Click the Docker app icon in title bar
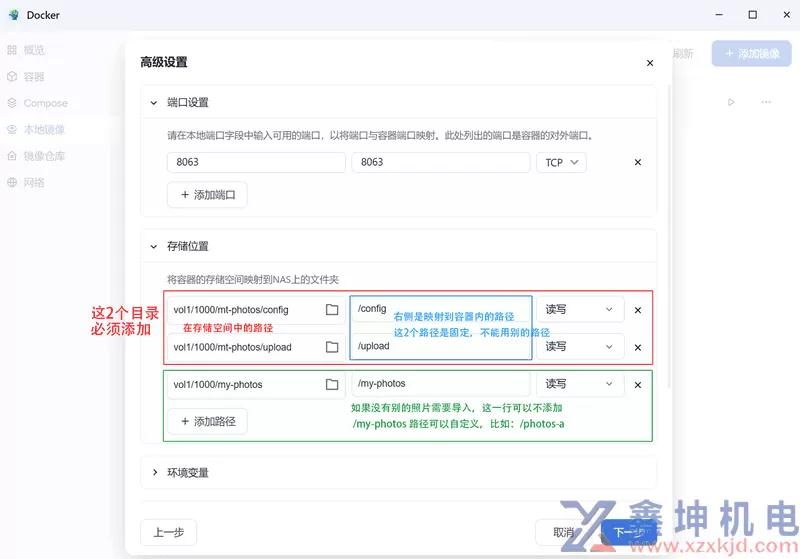Image resolution: width=800 pixels, height=559 pixels. 14,15
